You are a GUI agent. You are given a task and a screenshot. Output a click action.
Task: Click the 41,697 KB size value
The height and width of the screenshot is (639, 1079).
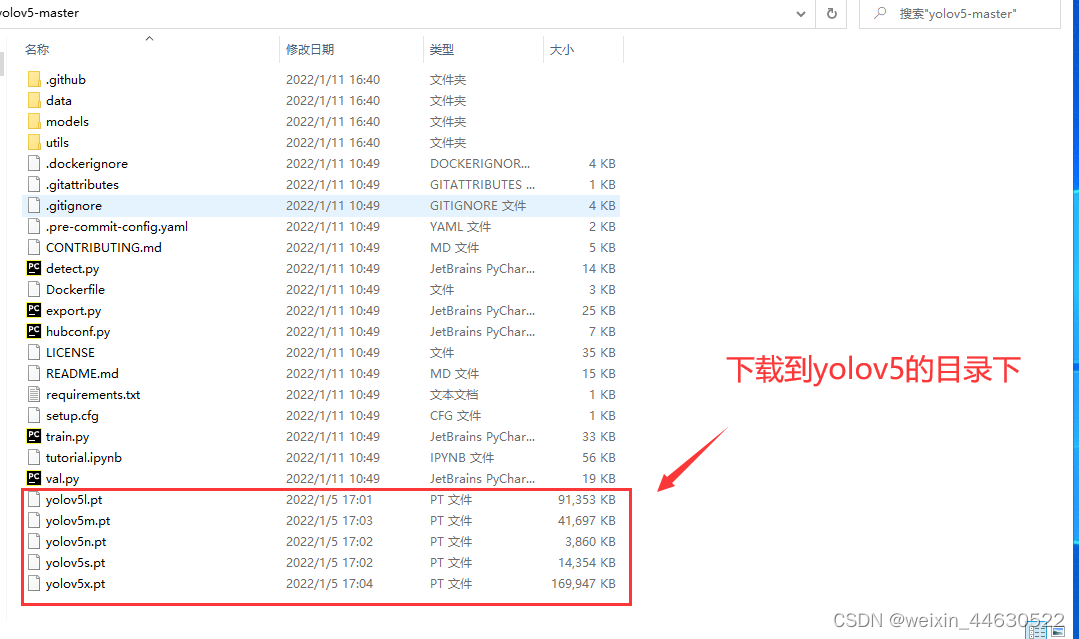(x=586, y=521)
